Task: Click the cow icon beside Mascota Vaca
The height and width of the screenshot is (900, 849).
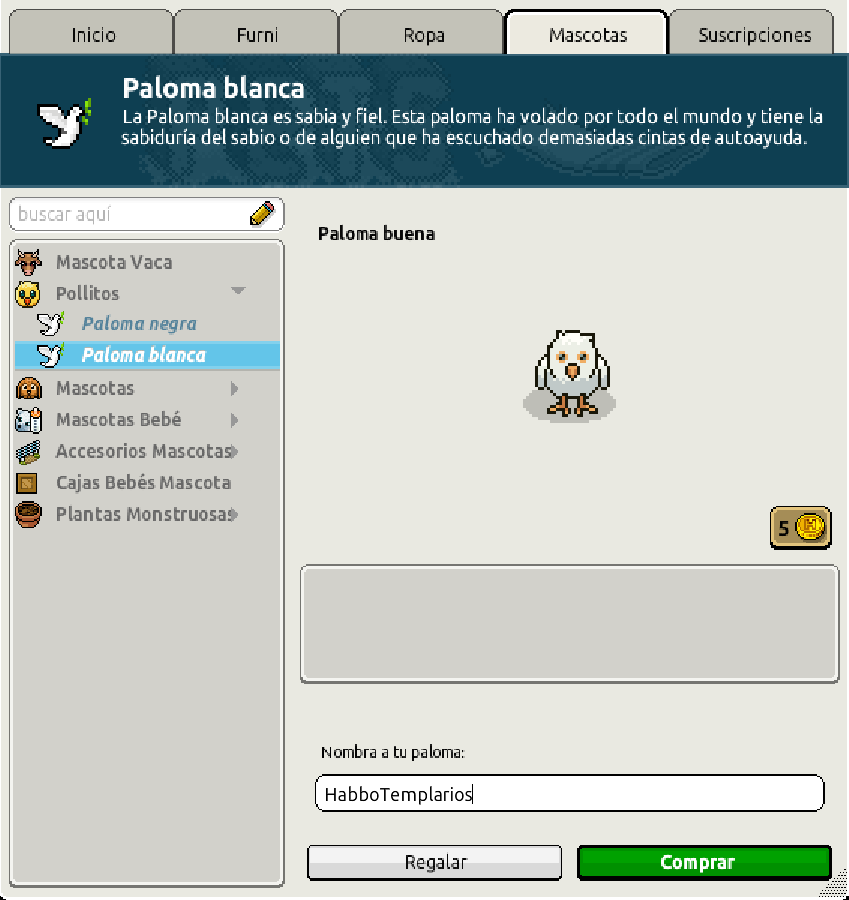Action: [x=28, y=262]
